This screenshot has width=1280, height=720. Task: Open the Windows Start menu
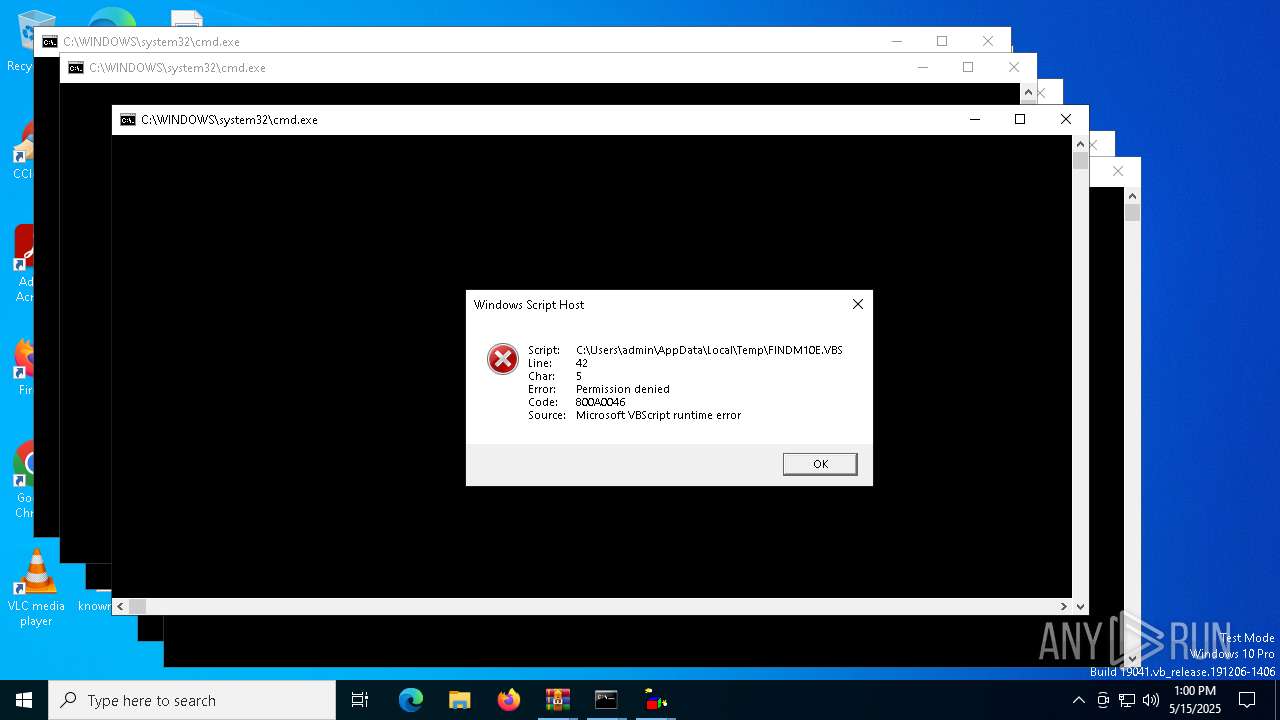[24, 700]
